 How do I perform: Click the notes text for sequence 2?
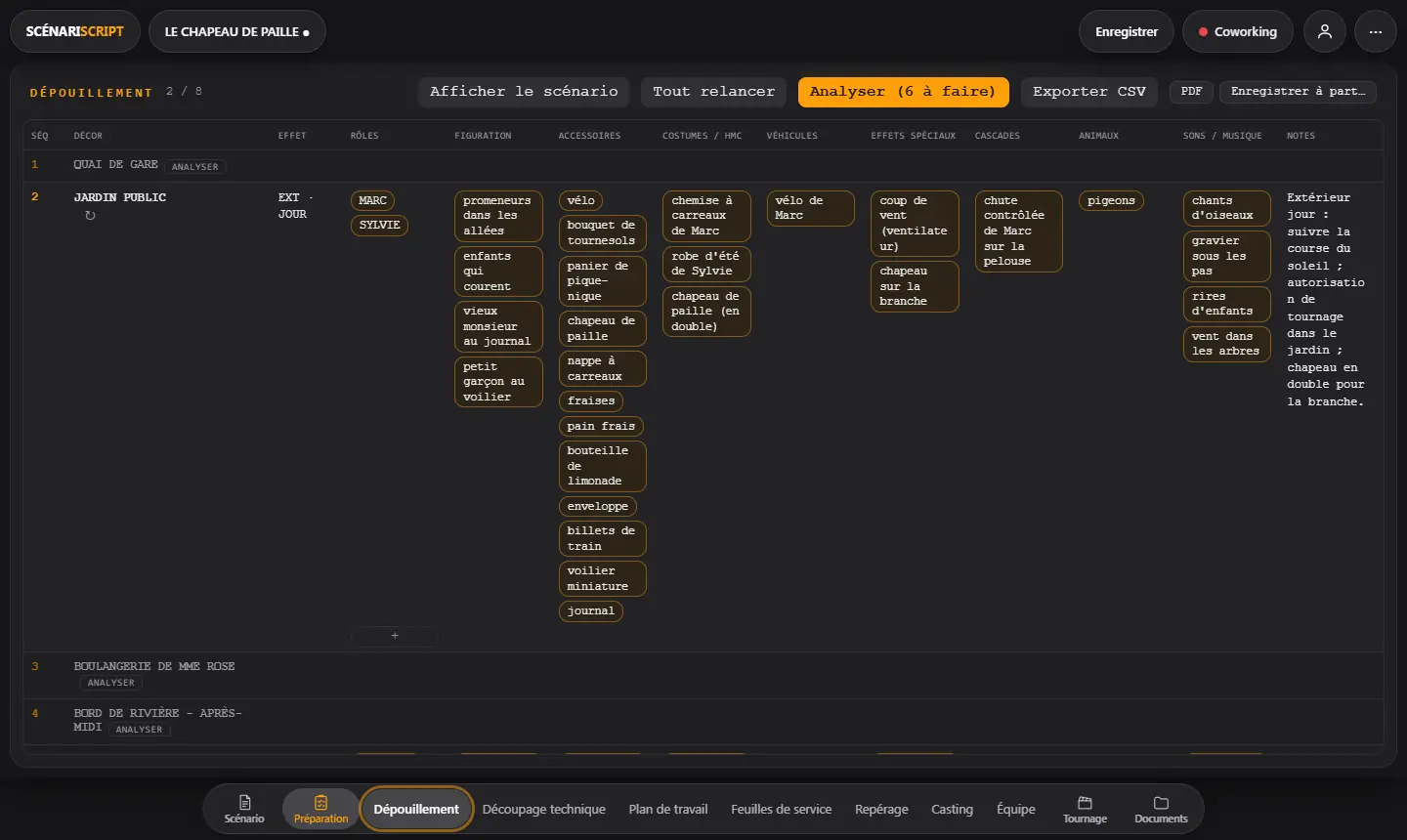pos(1326,299)
